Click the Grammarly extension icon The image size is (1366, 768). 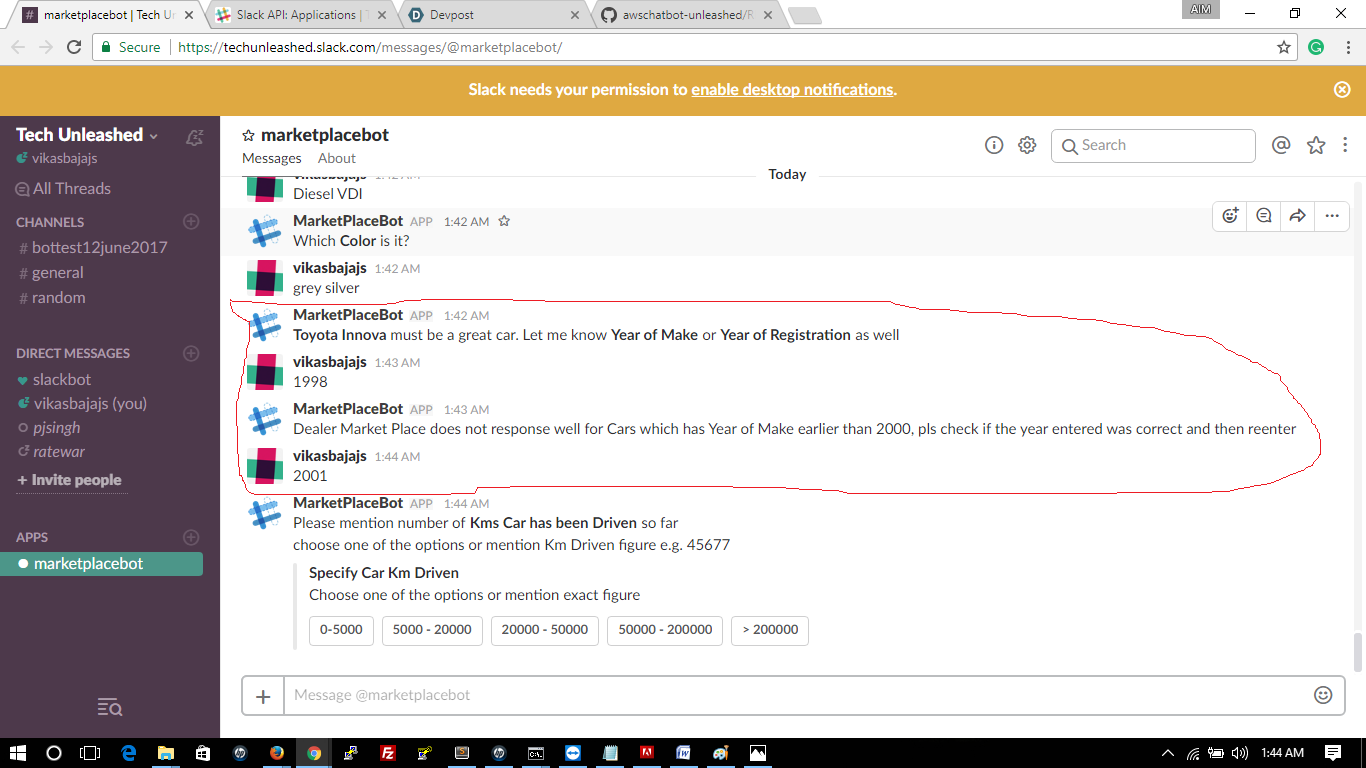coord(1316,47)
